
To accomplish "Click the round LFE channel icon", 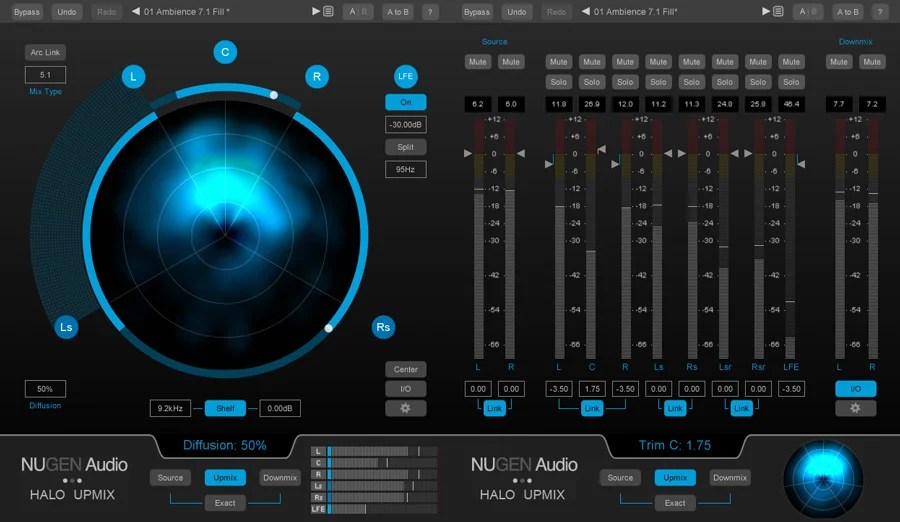I will coord(405,76).
